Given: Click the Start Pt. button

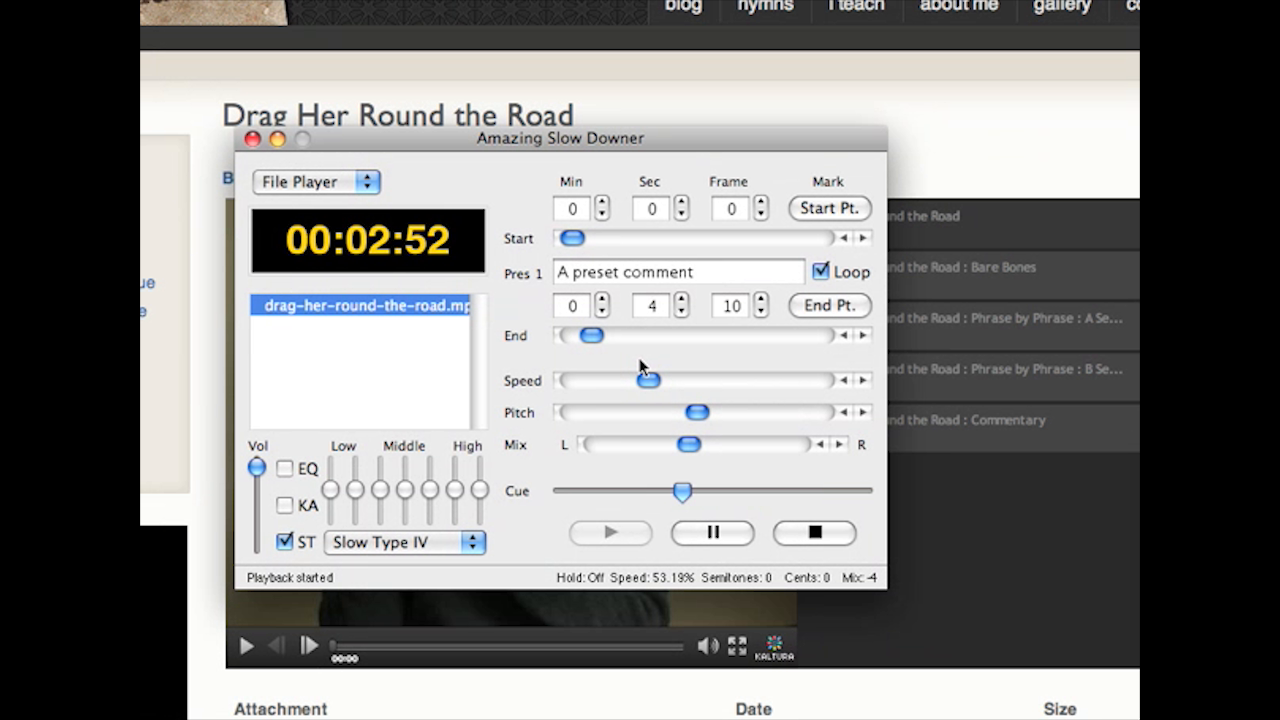Looking at the screenshot, I should 829,208.
